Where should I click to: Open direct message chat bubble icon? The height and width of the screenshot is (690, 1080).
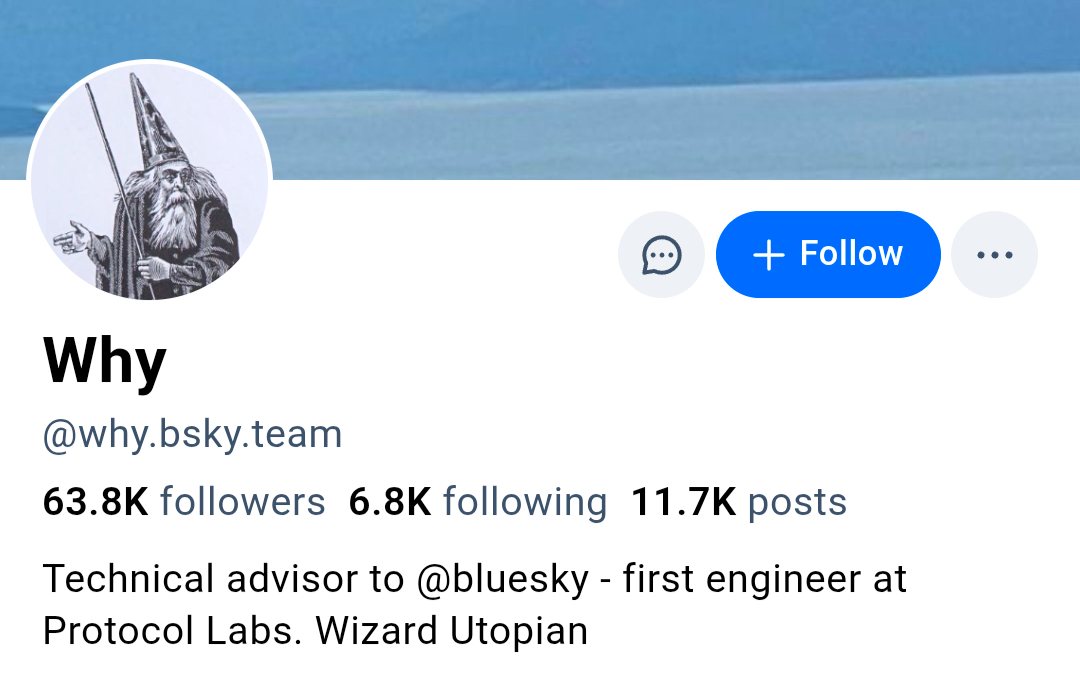tap(661, 255)
